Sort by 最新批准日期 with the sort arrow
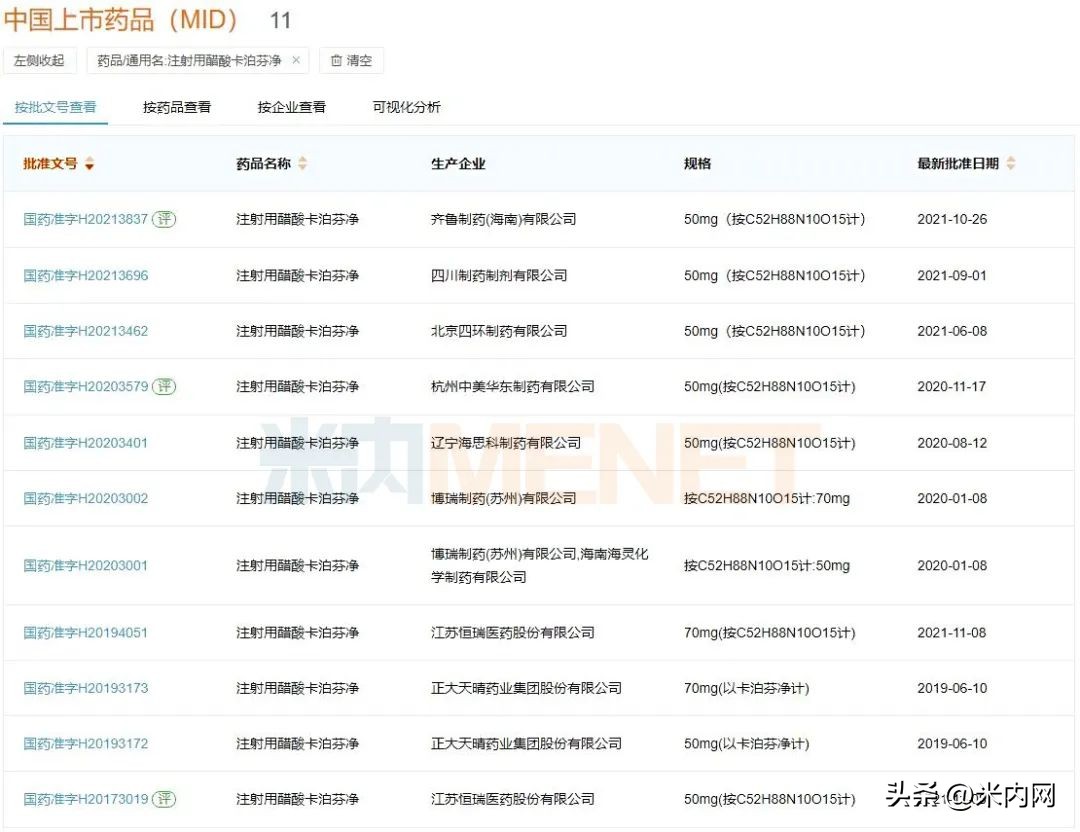Image resolution: width=1080 pixels, height=832 pixels. [x=1010, y=163]
